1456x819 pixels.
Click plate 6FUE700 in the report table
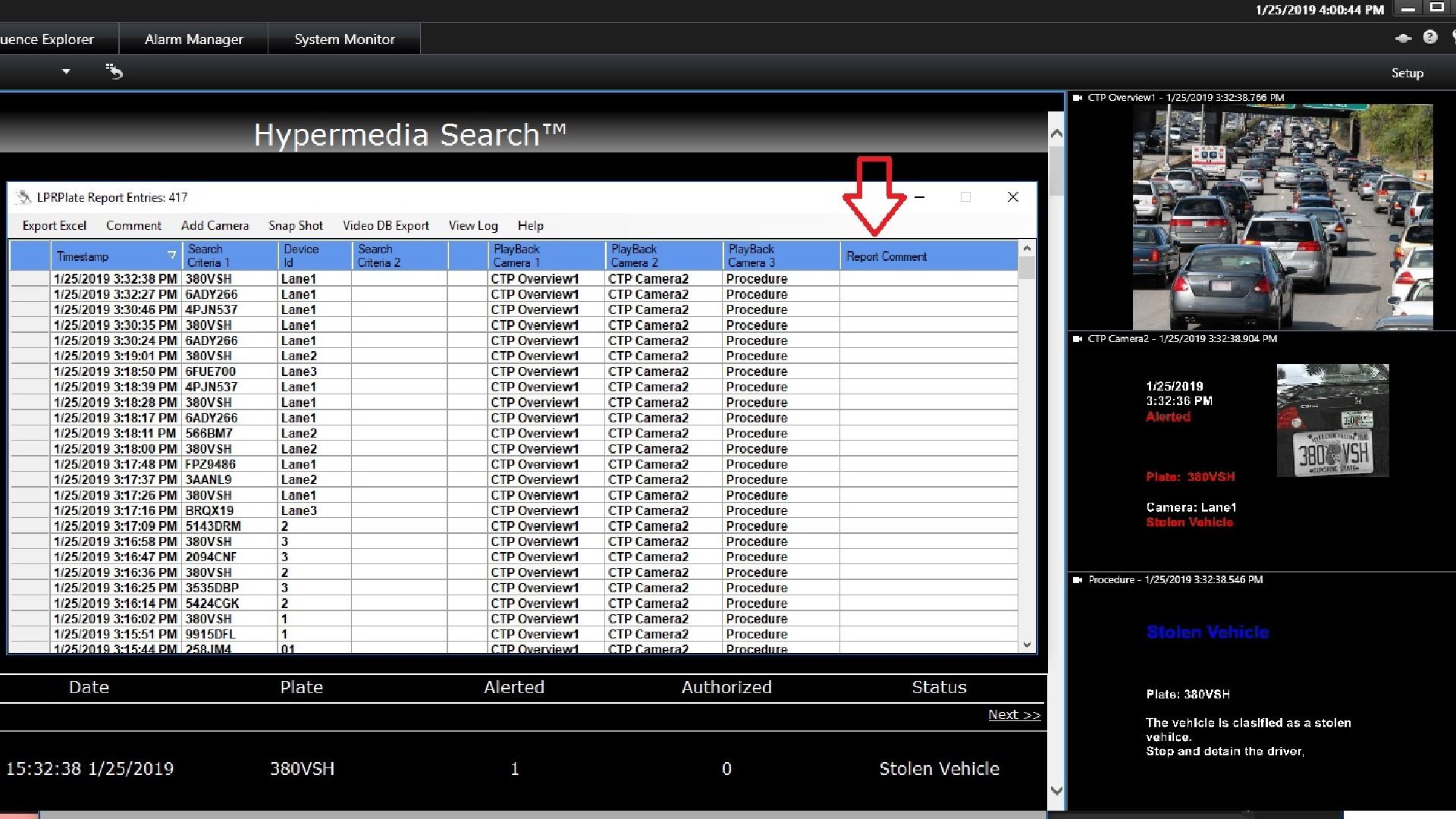[x=211, y=372]
